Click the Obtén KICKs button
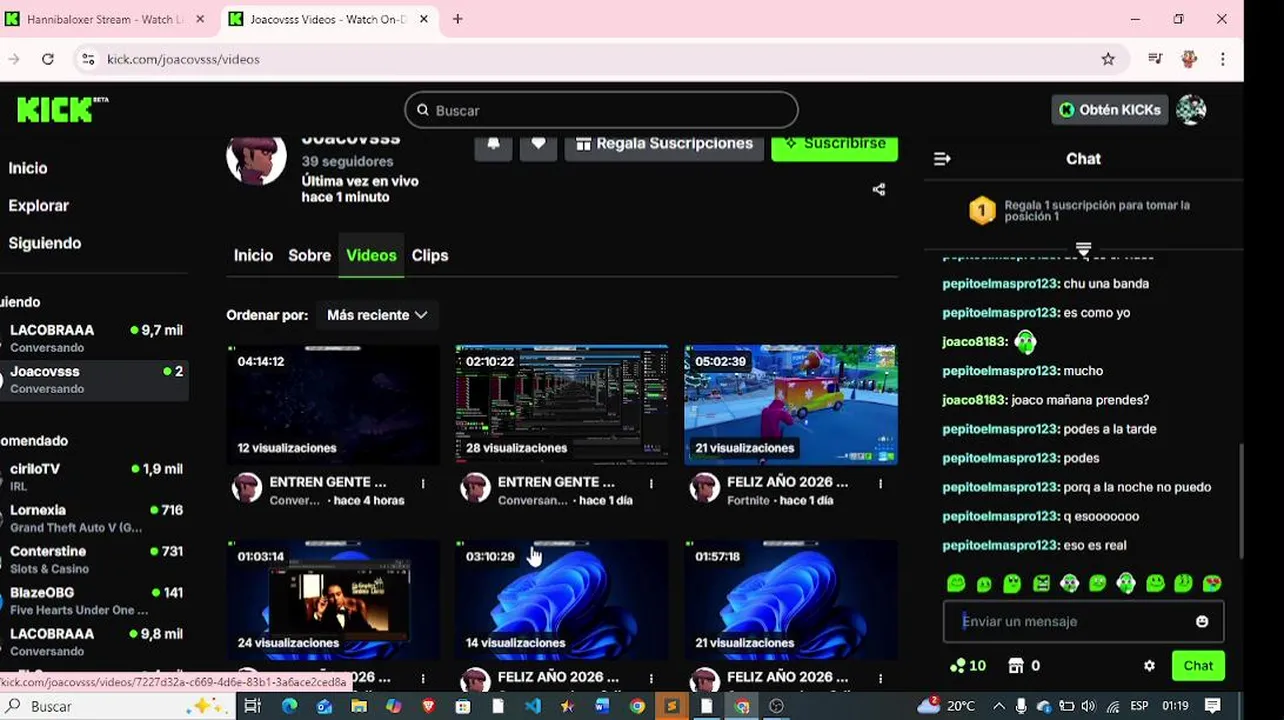Screen dimensions: 1284x720 [x=1109, y=110]
